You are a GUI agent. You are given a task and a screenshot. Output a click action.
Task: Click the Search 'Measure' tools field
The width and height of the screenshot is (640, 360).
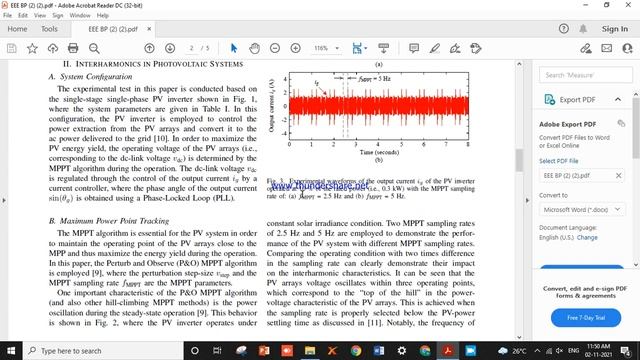pyautogui.click(x=586, y=75)
